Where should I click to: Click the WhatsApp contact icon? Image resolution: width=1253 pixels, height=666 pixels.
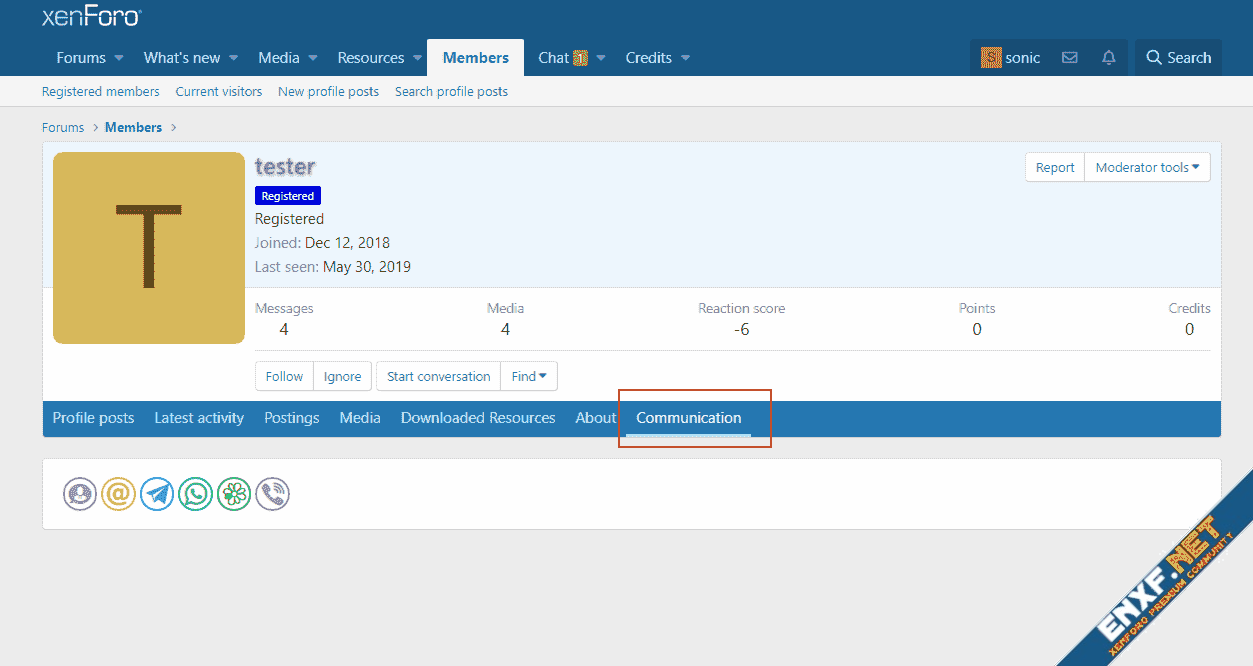195,494
